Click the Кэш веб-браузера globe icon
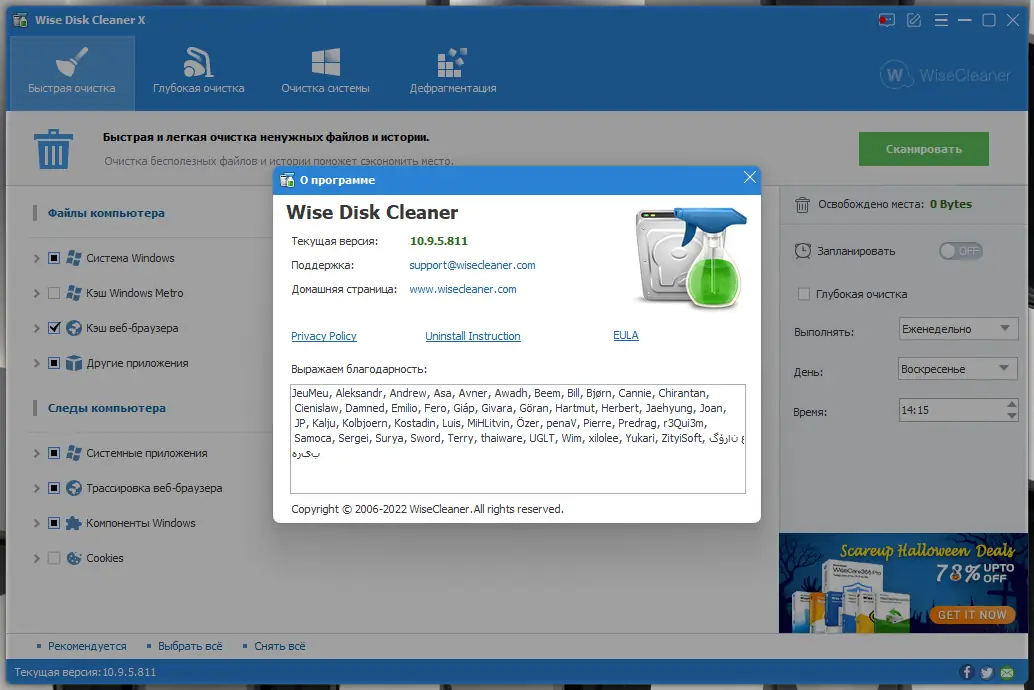This screenshot has width=1034, height=690. tap(74, 328)
